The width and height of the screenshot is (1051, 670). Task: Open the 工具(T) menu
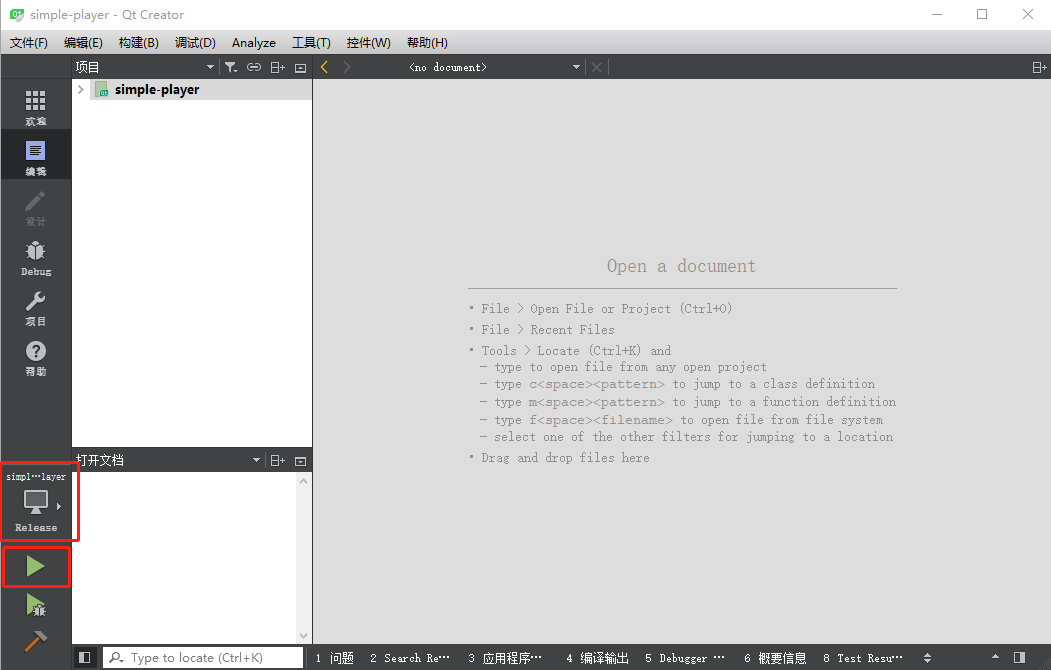coord(311,42)
